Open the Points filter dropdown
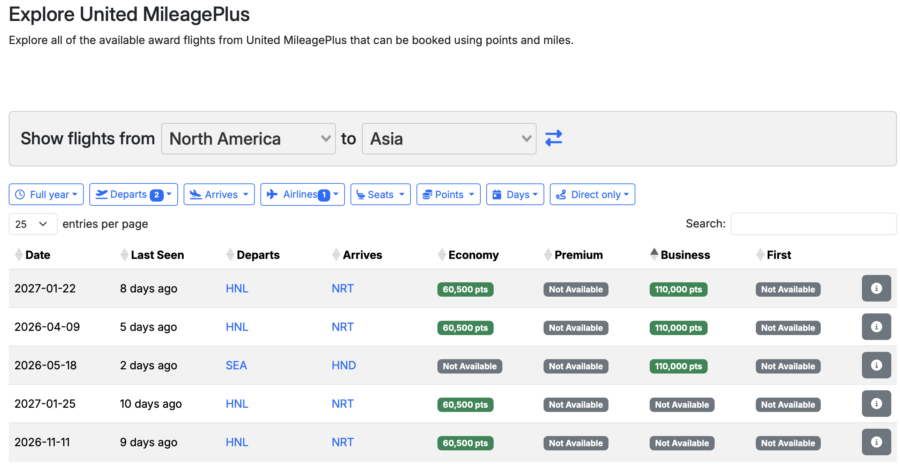This screenshot has width=900, height=464. tap(448, 195)
